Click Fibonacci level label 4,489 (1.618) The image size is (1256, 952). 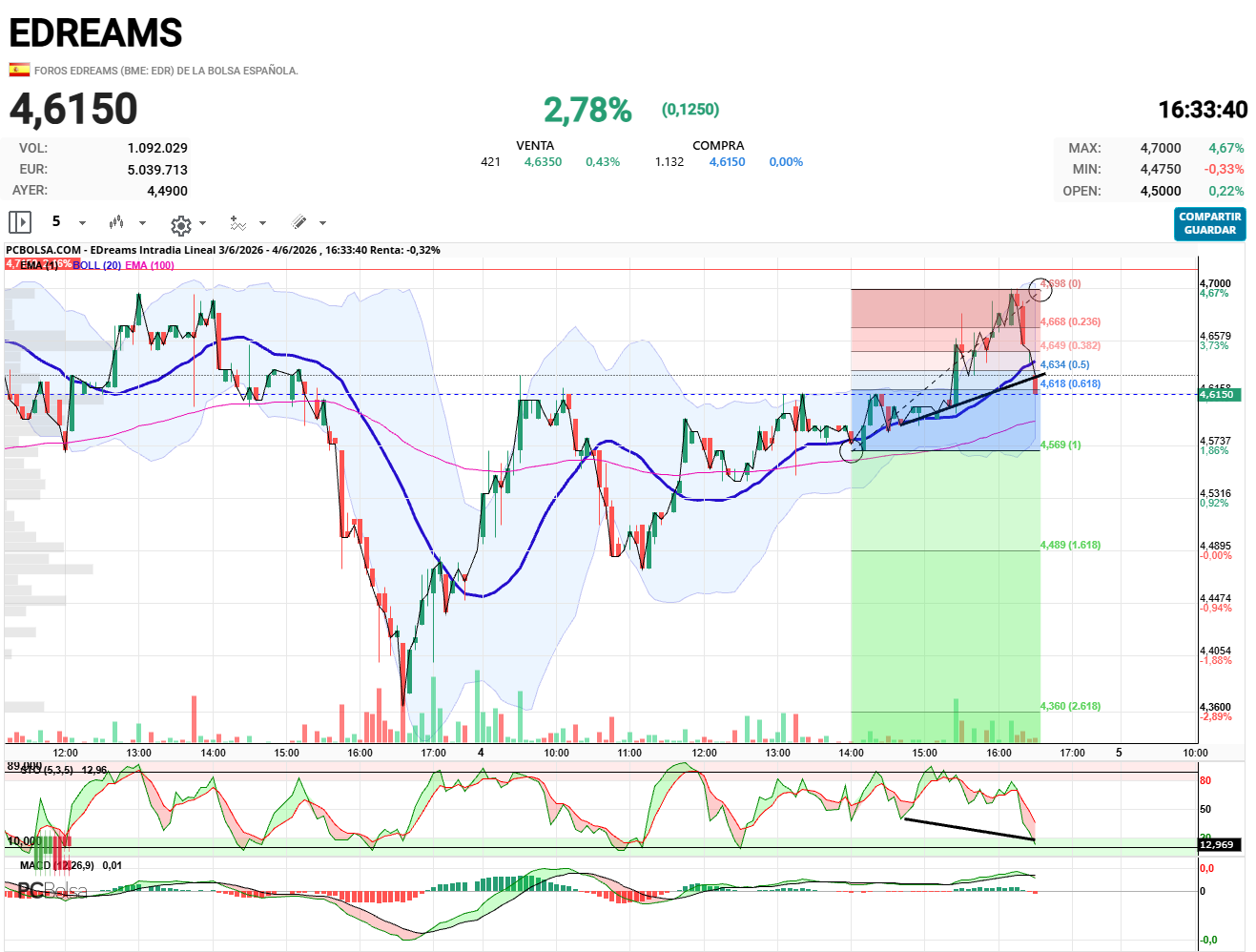click(x=1070, y=545)
